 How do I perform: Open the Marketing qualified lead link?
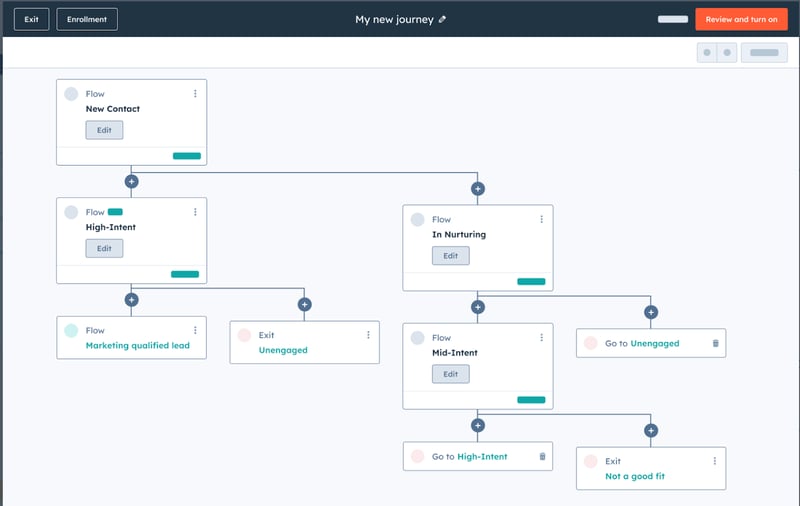[x=137, y=345]
